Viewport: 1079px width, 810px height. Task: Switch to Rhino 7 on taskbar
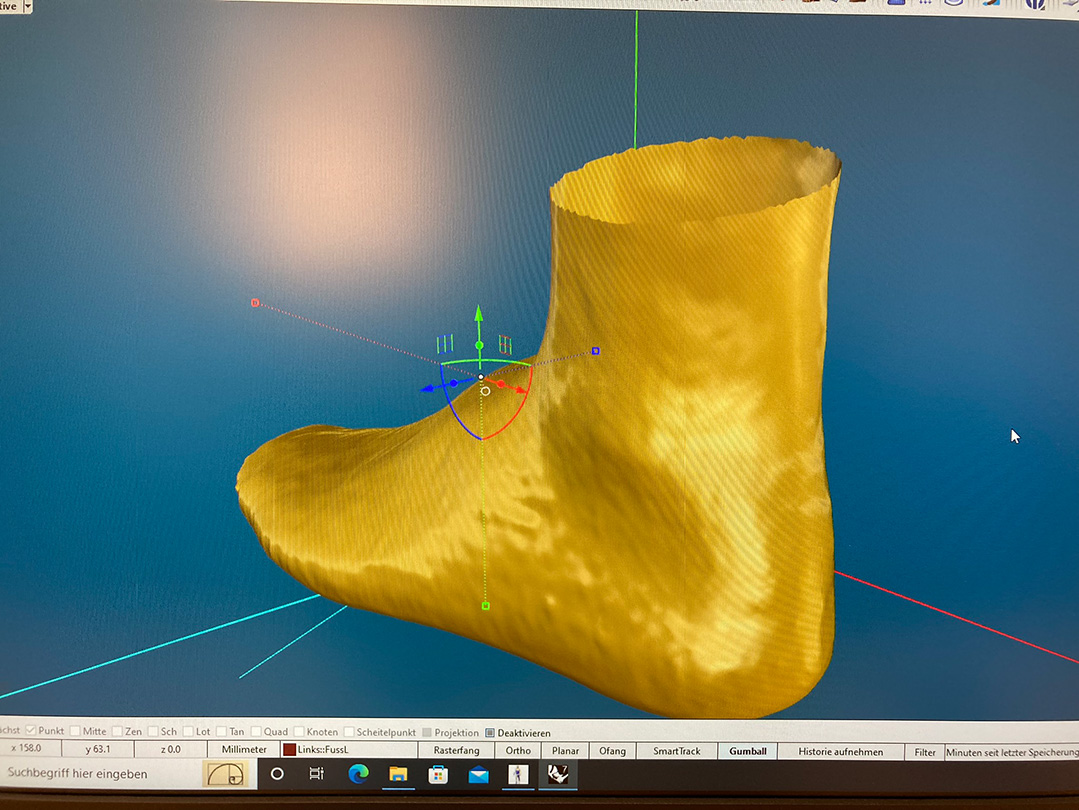557,776
